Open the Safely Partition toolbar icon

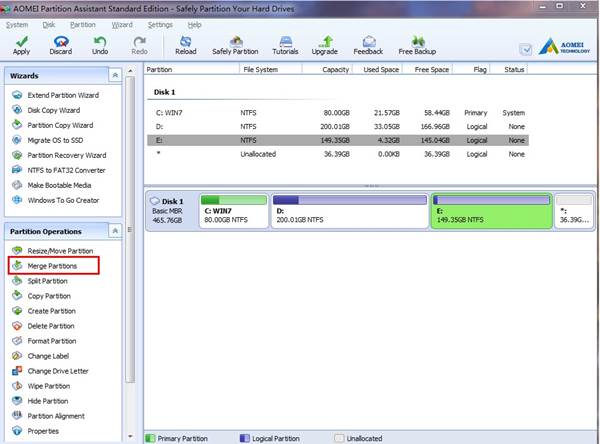(x=235, y=46)
